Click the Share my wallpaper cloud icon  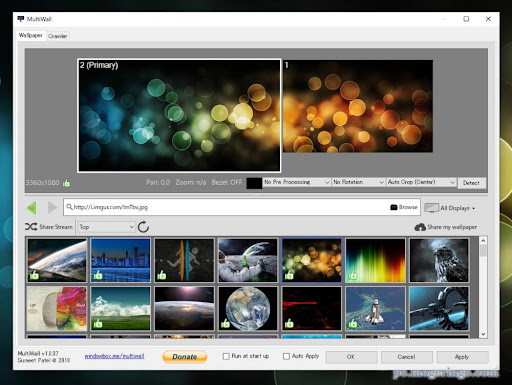[420, 227]
